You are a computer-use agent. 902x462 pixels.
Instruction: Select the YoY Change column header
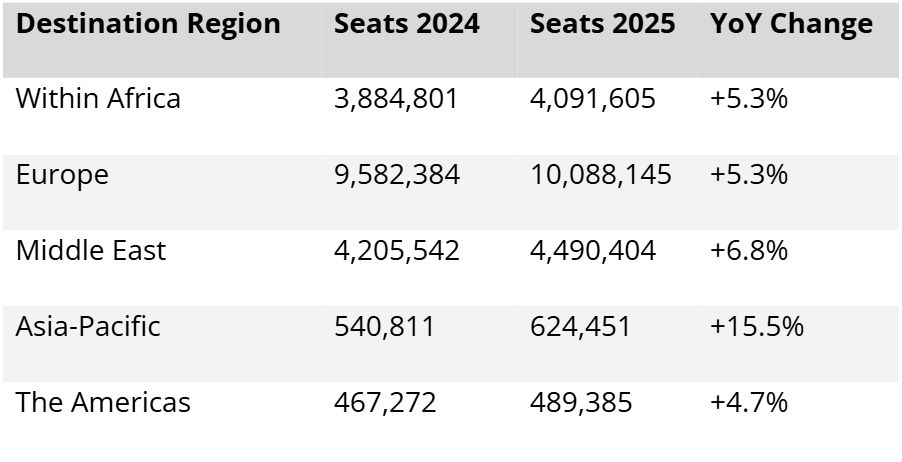click(x=791, y=24)
